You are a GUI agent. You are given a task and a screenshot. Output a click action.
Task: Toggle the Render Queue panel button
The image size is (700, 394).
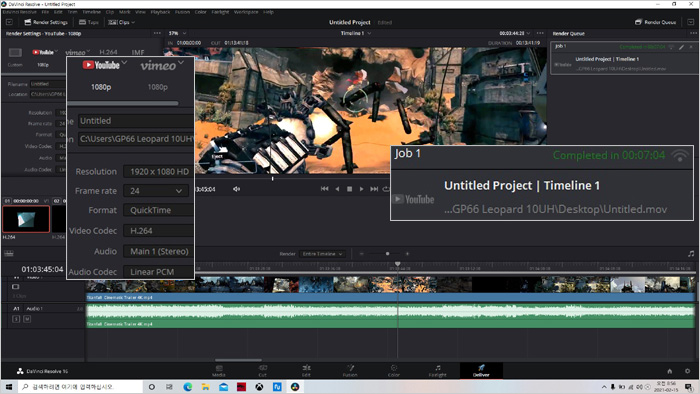coord(655,22)
